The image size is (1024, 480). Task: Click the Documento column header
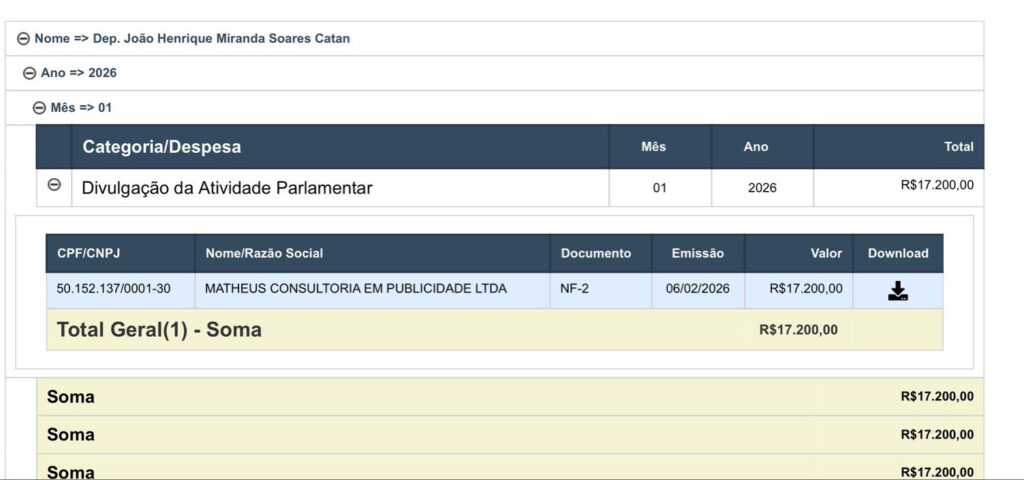pyautogui.click(x=596, y=253)
